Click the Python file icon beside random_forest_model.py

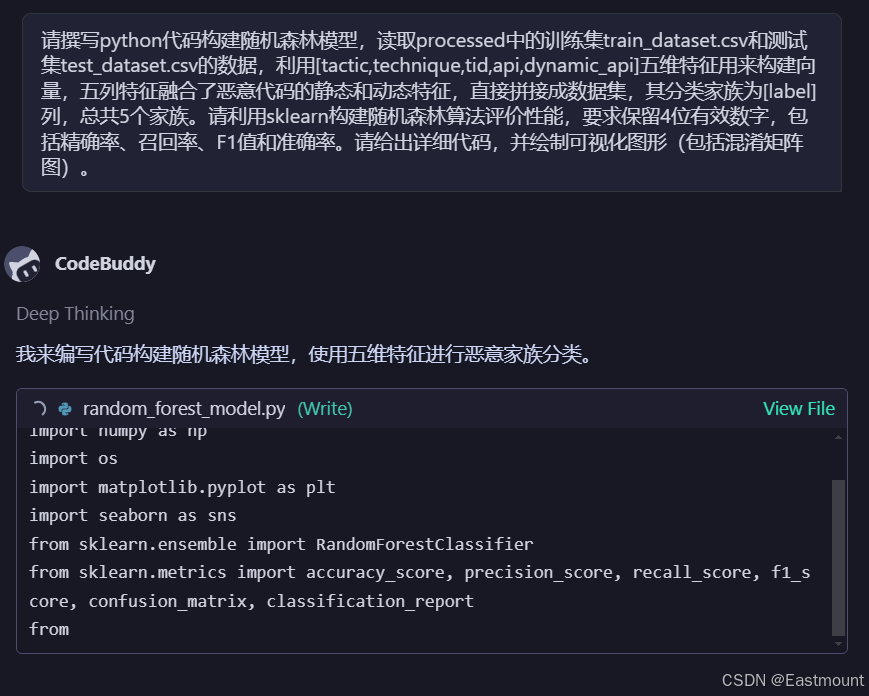tap(65, 409)
